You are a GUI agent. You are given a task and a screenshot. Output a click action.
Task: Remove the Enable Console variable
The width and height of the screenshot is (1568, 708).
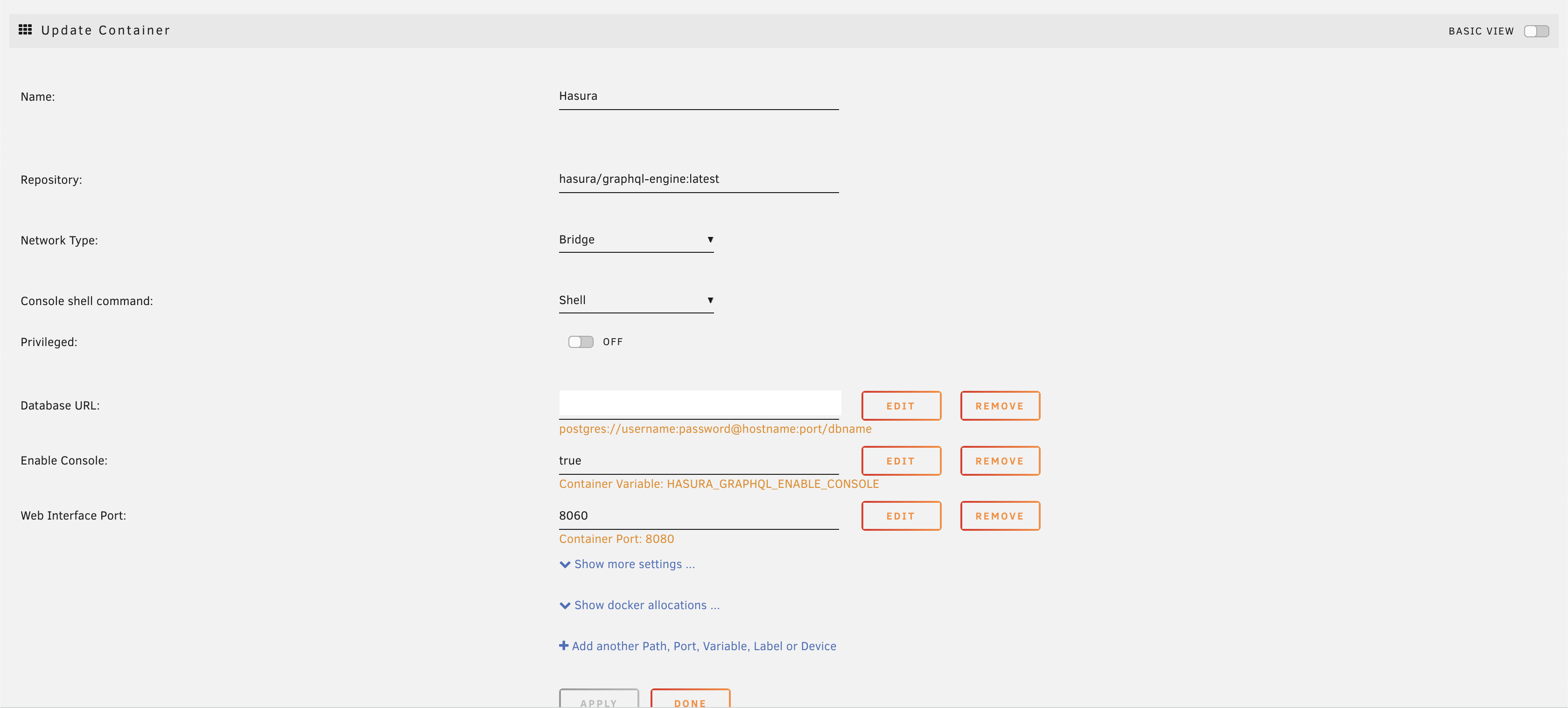(1000, 461)
